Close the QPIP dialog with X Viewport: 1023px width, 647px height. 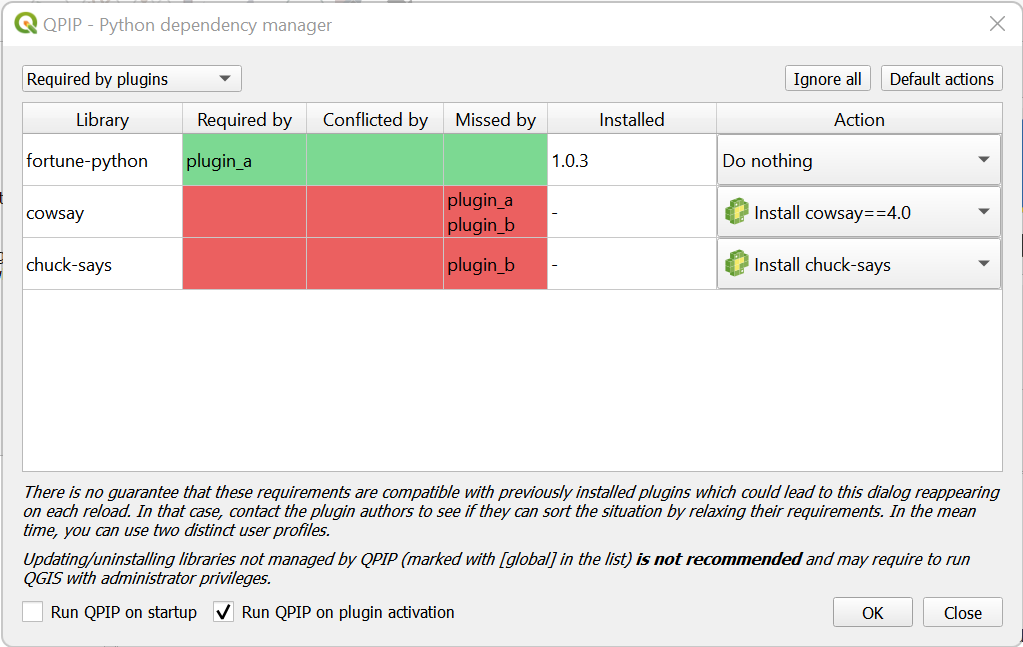(x=997, y=24)
